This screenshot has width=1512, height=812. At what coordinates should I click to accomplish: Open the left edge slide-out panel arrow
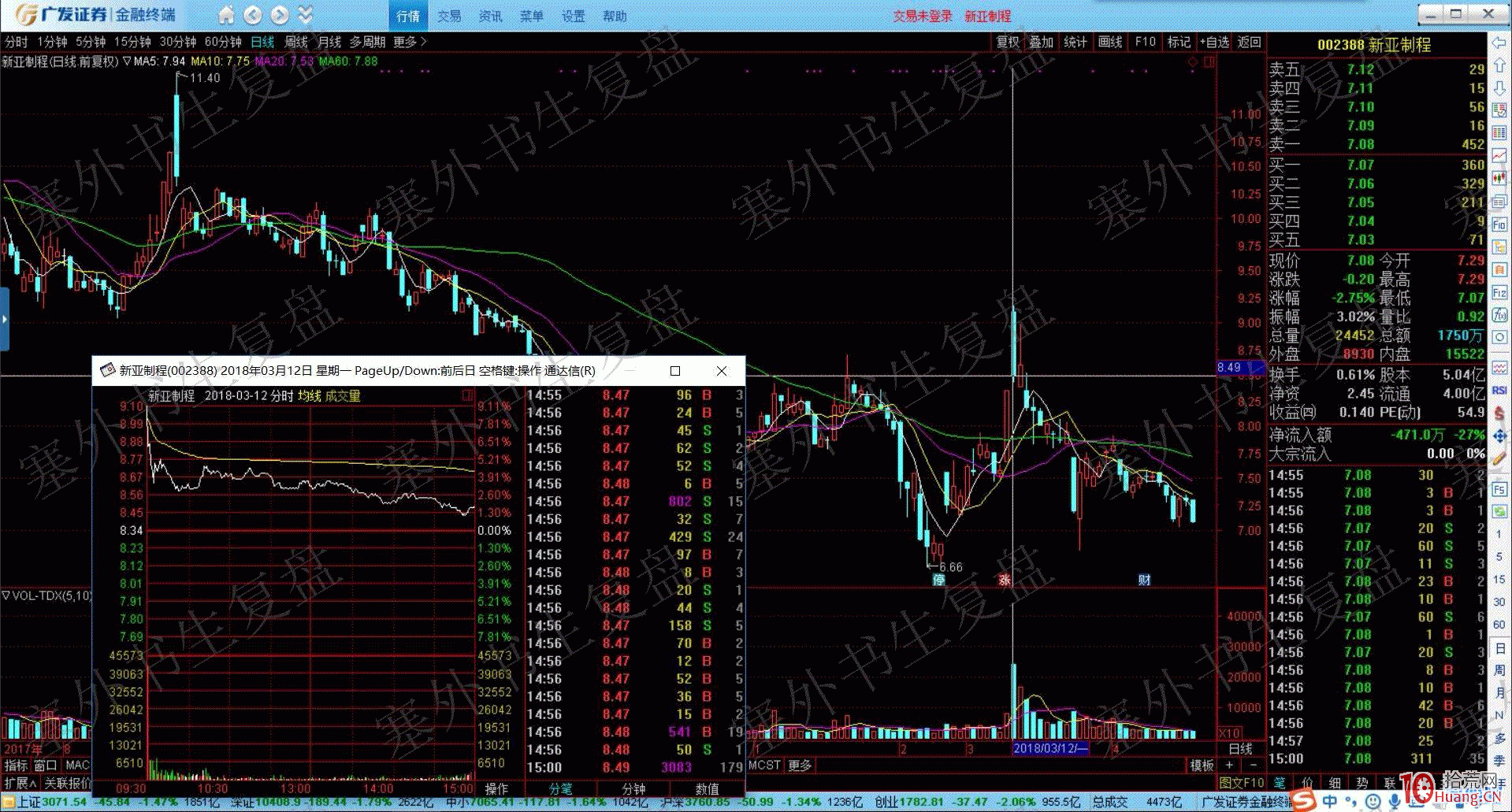click(4, 319)
